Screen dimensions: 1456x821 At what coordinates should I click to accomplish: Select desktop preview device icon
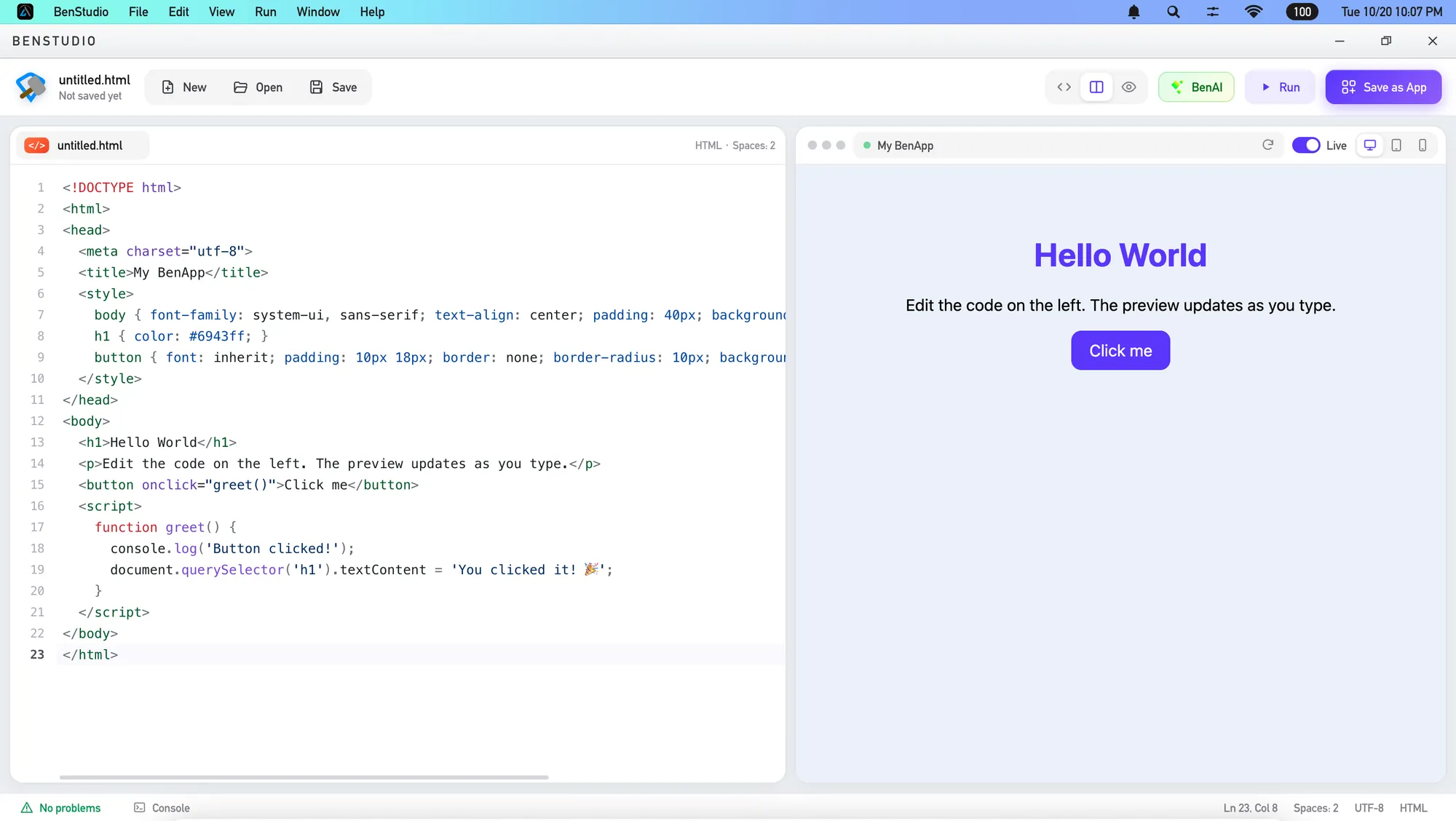pos(1369,145)
